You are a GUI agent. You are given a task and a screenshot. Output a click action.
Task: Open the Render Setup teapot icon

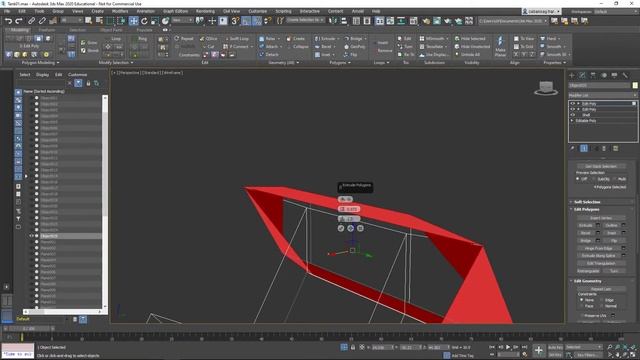coord(426,21)
